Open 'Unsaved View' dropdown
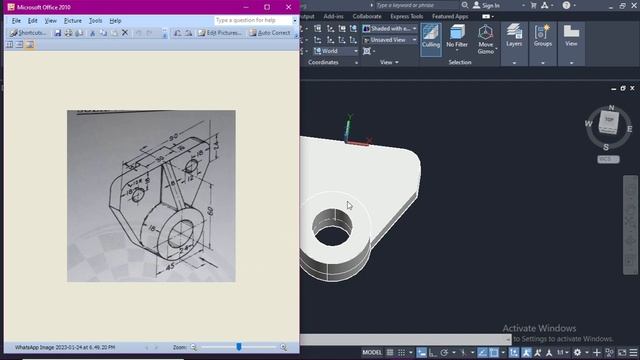This screenshot has height=360, width=640. [390, 40]
